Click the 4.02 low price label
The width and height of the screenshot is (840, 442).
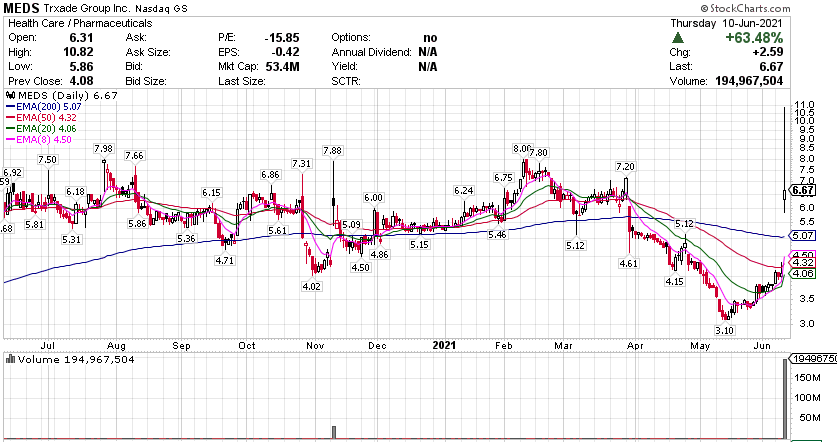pos(311,287)
